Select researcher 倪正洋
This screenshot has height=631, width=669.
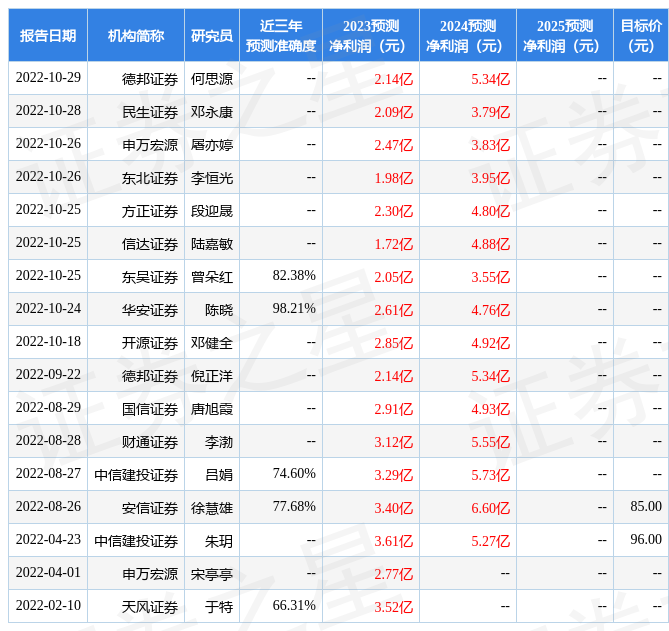coord(212,376)
